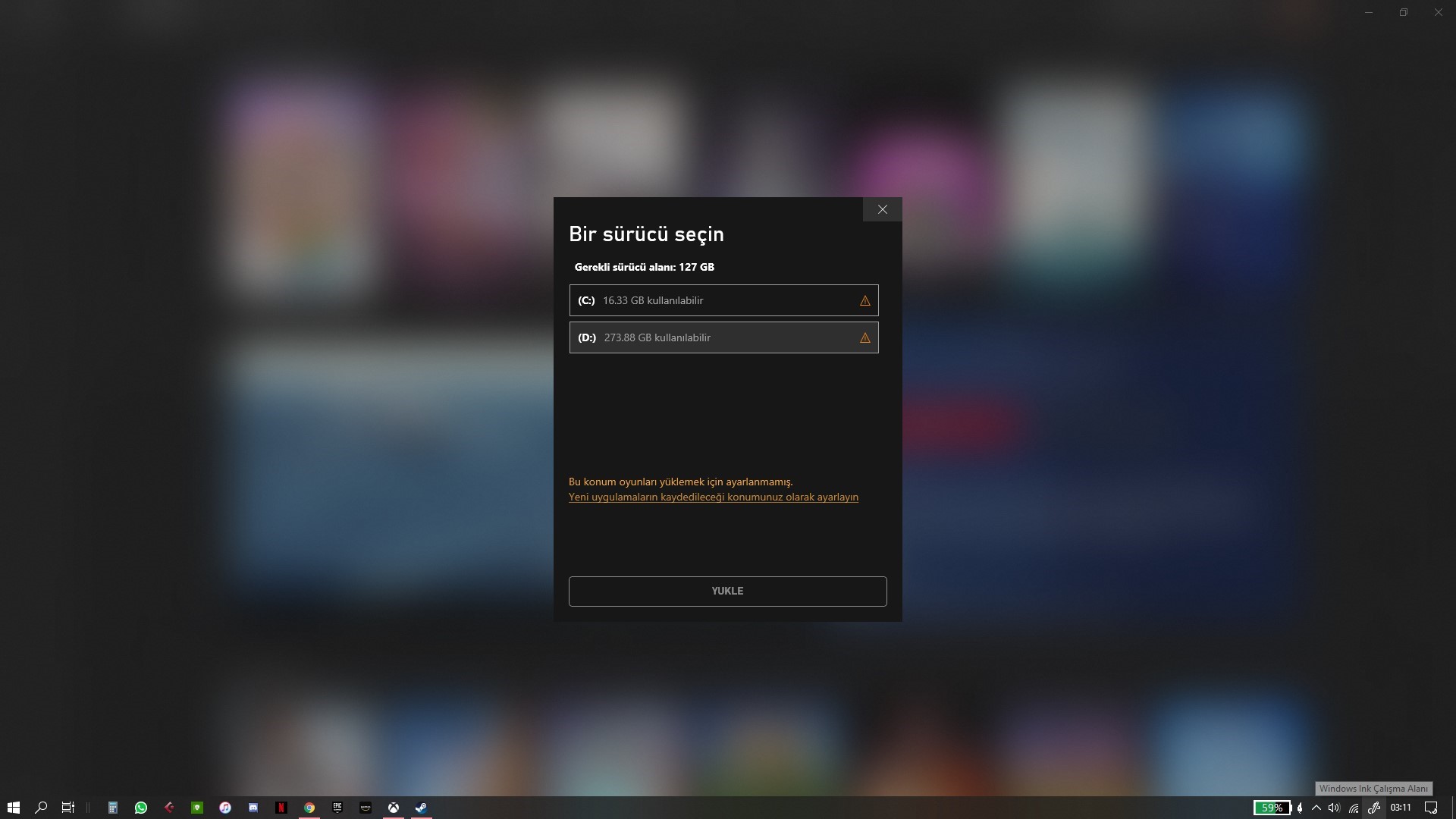Open Xbox app from the taskbar
The width and height of the screenshot is (1456, 819).
pos(394,808)
